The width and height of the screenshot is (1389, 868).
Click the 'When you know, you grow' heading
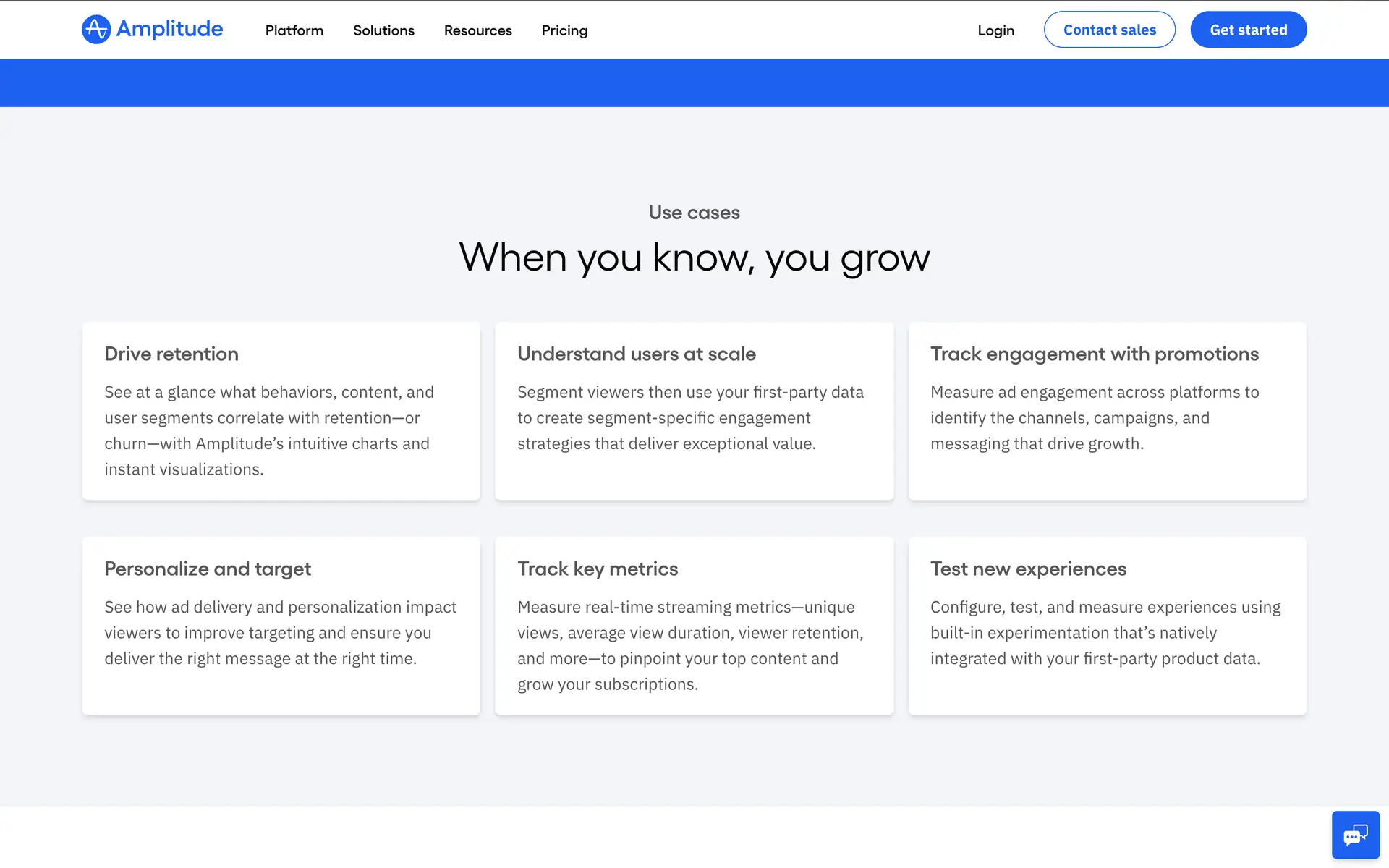[694, 258]
